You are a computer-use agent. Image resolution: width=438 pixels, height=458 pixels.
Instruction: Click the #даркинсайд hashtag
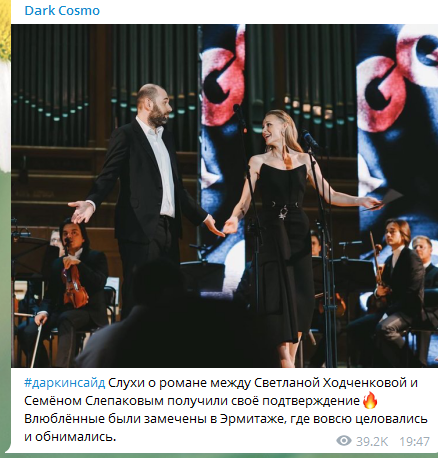[65, 383]
